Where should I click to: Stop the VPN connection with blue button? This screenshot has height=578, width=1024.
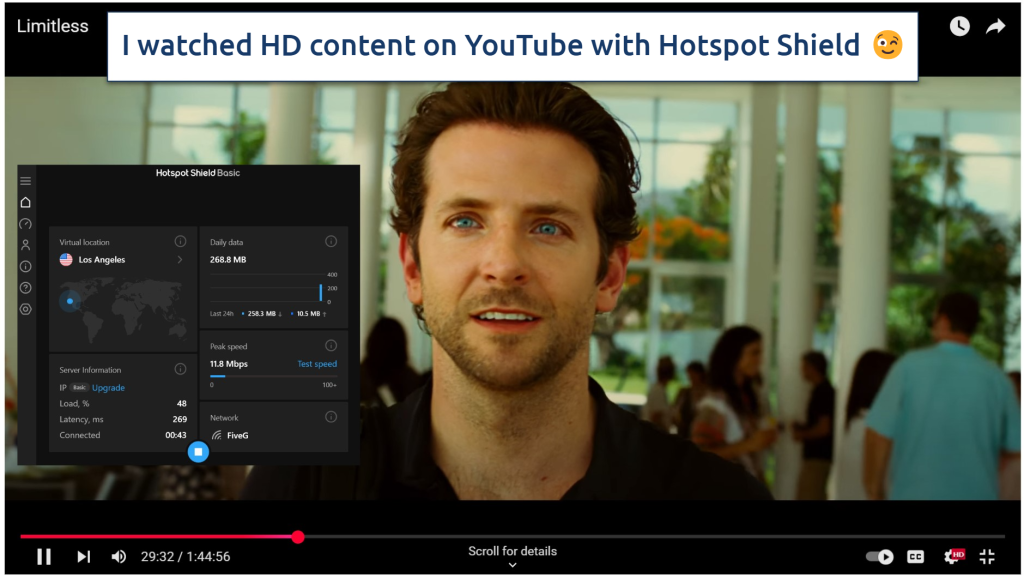tap(198, 452)
